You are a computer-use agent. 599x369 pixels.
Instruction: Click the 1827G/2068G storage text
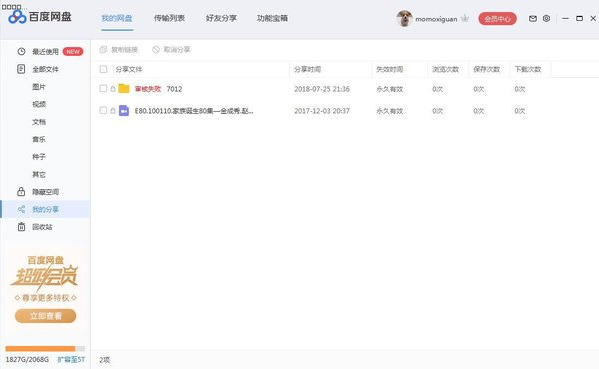pos(27,359)
